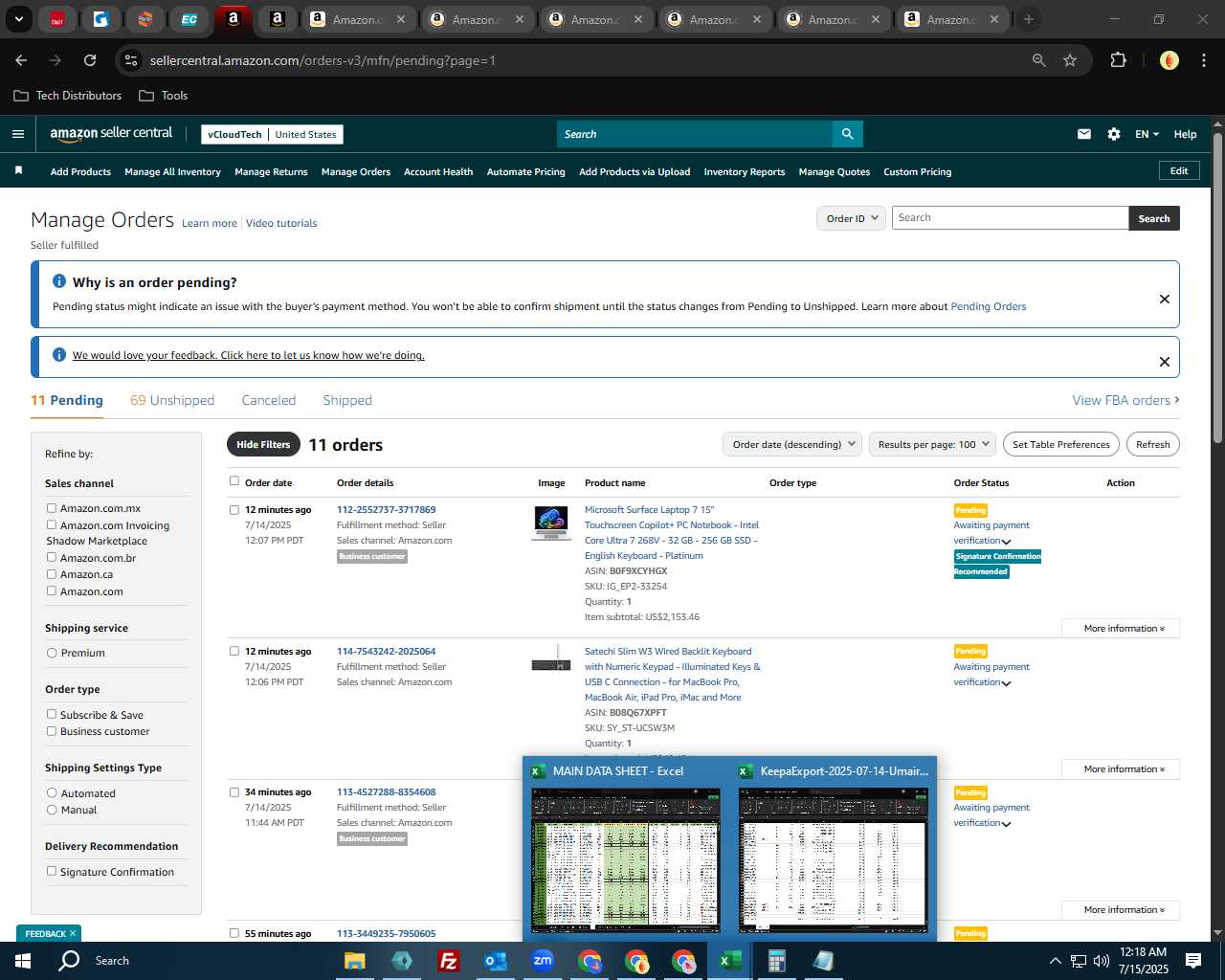This screenshot has height=980, width=1225.
Task: Check the Subscribe & Save order type
Action: [x=52, y=714]
